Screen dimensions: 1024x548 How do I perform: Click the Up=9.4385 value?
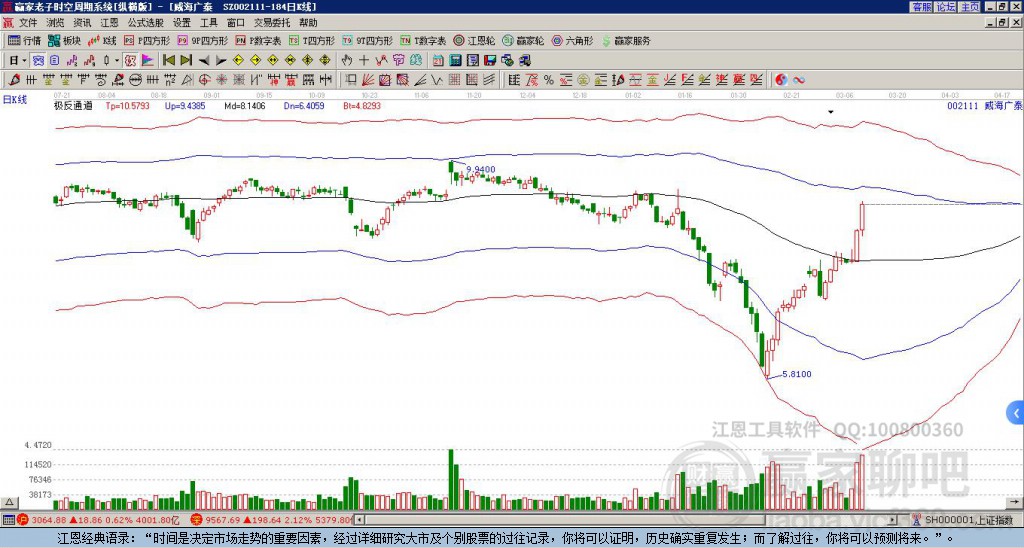click(185, 106)
